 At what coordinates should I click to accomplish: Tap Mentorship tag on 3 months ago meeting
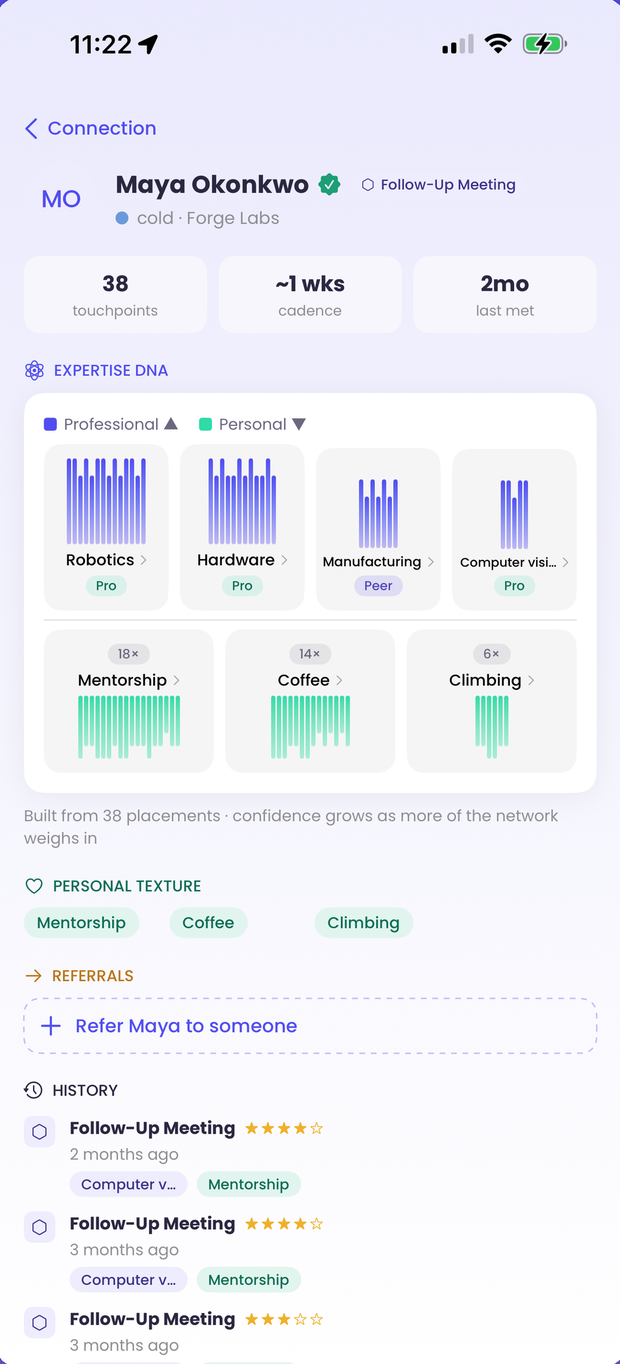pyautogui.click(x=248, y=1280)
